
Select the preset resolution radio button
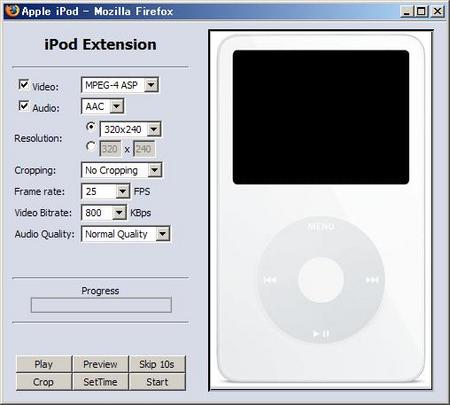tap(91, 127)
